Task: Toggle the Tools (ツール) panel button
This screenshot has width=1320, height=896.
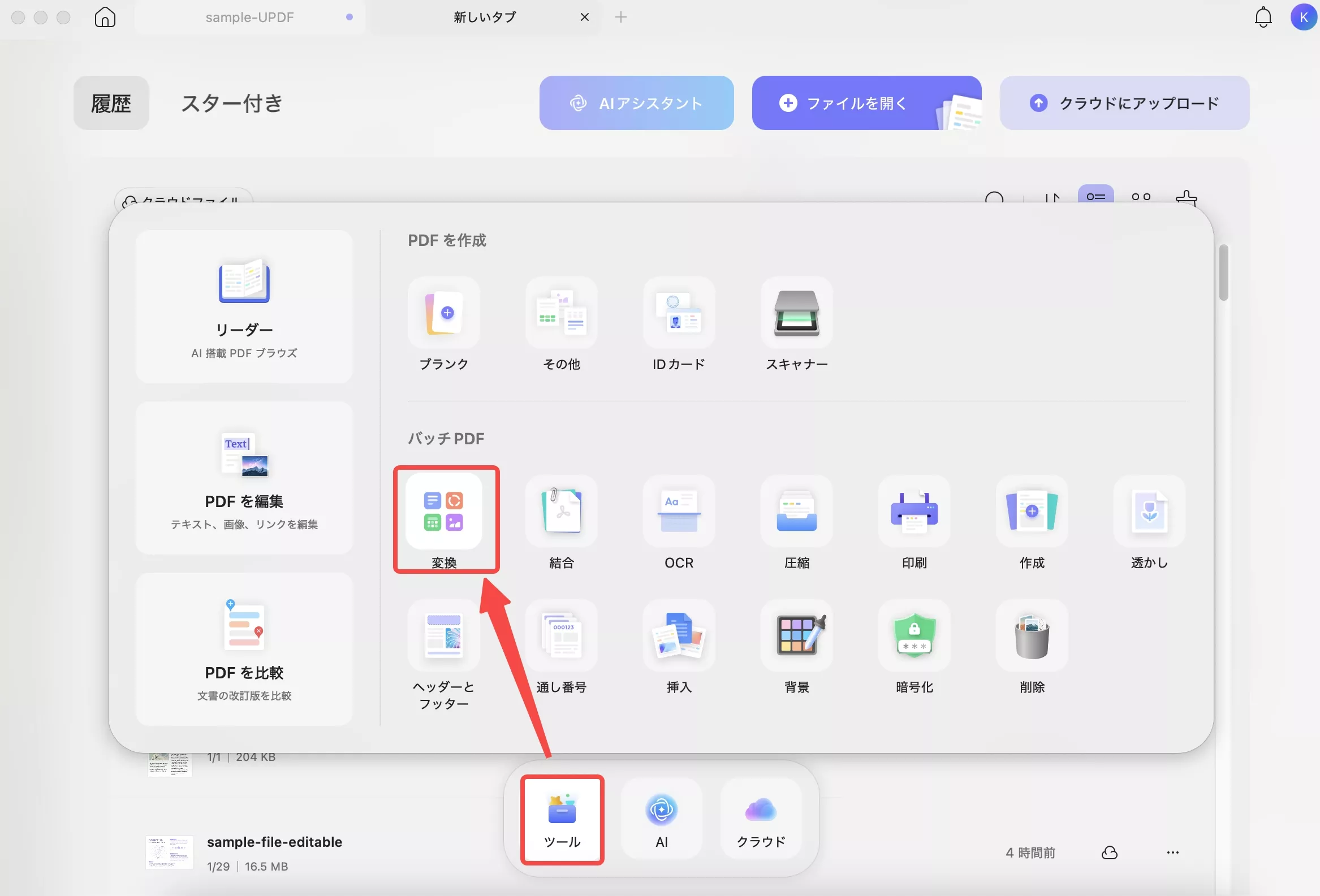Action: [x=562, y=820]
